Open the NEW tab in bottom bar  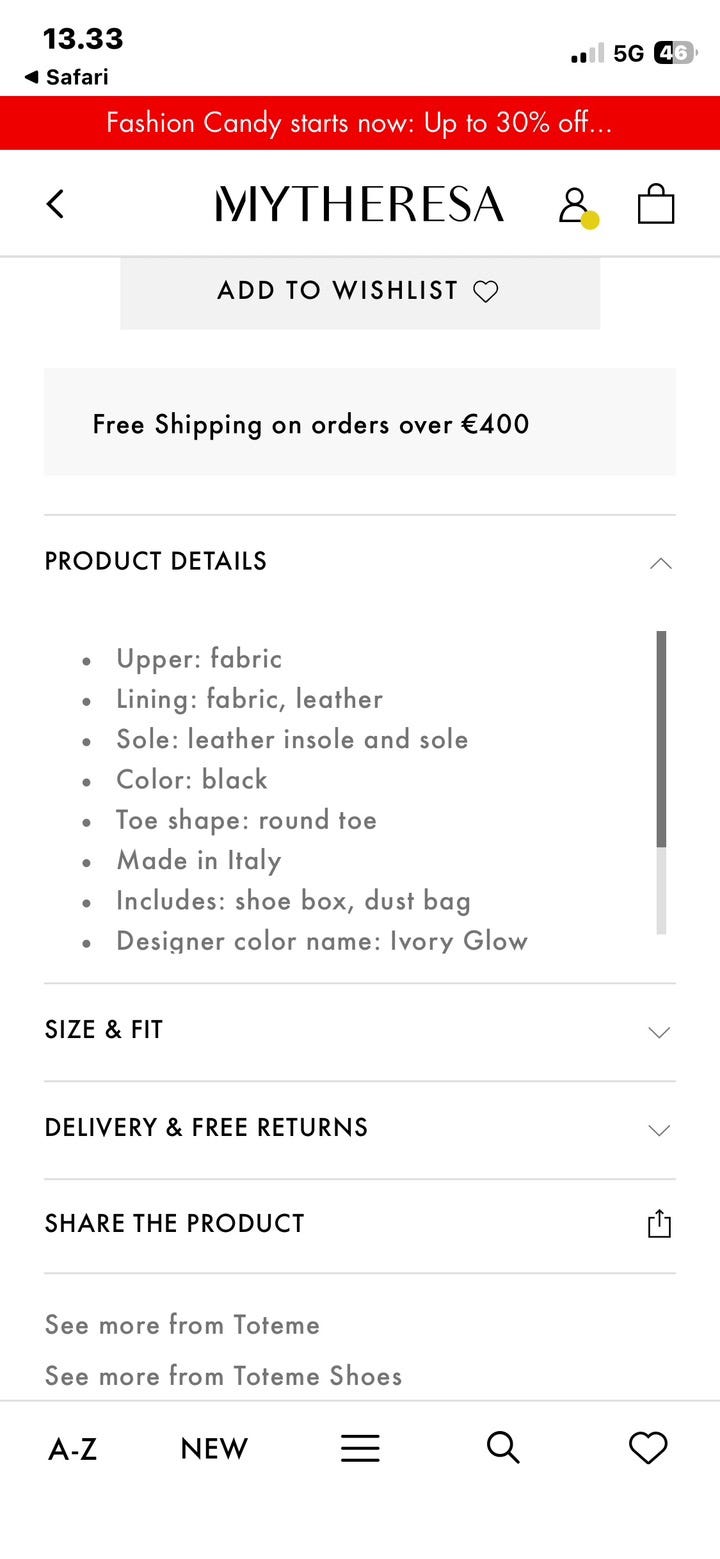[213, 1447]
